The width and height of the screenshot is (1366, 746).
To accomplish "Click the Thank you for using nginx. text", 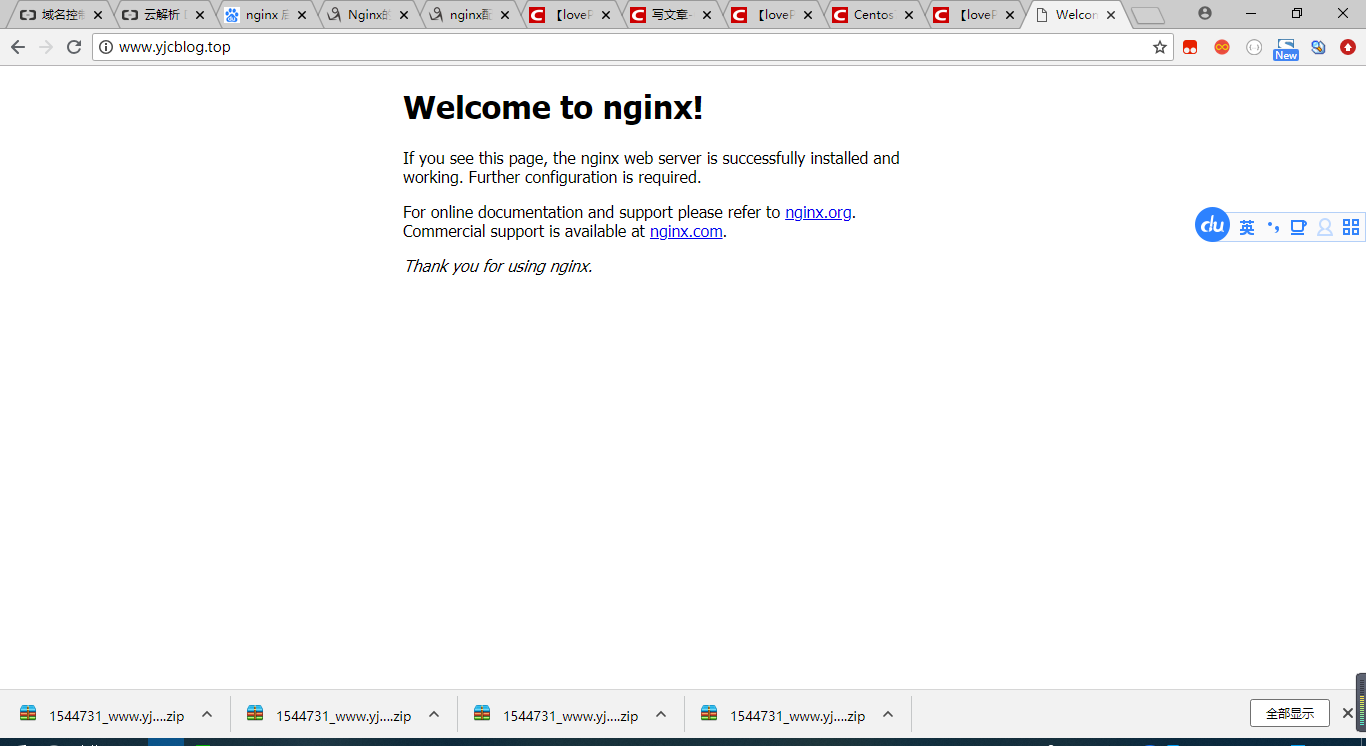I will coord(498,266).
